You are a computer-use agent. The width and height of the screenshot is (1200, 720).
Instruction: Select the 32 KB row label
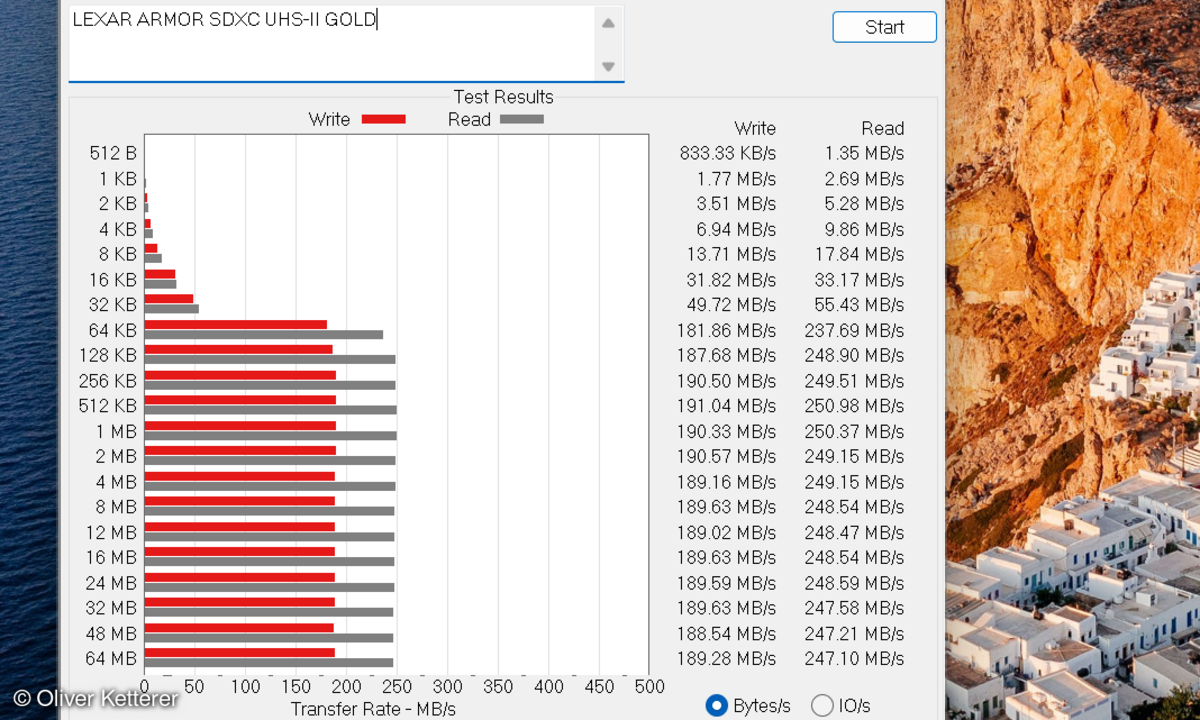click(x=113, y=305)
